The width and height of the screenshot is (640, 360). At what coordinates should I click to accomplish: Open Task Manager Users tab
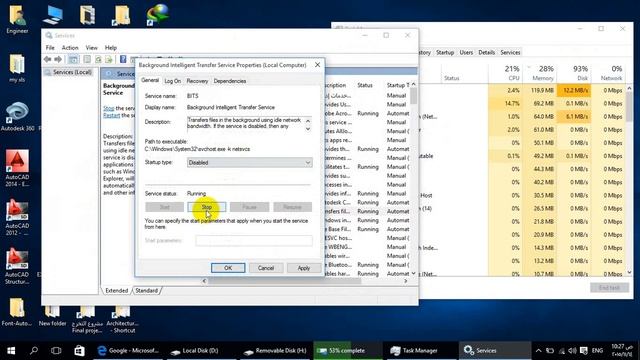point(466,53)
